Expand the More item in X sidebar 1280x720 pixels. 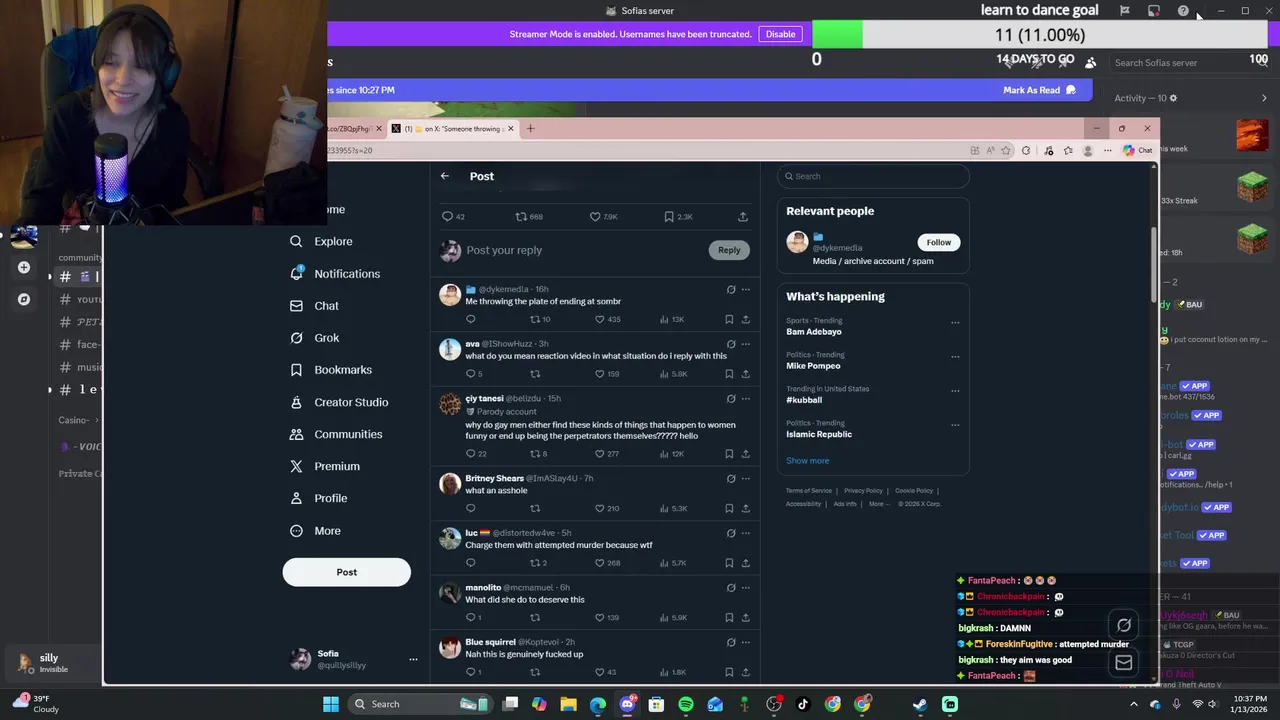tap(316, 531)
